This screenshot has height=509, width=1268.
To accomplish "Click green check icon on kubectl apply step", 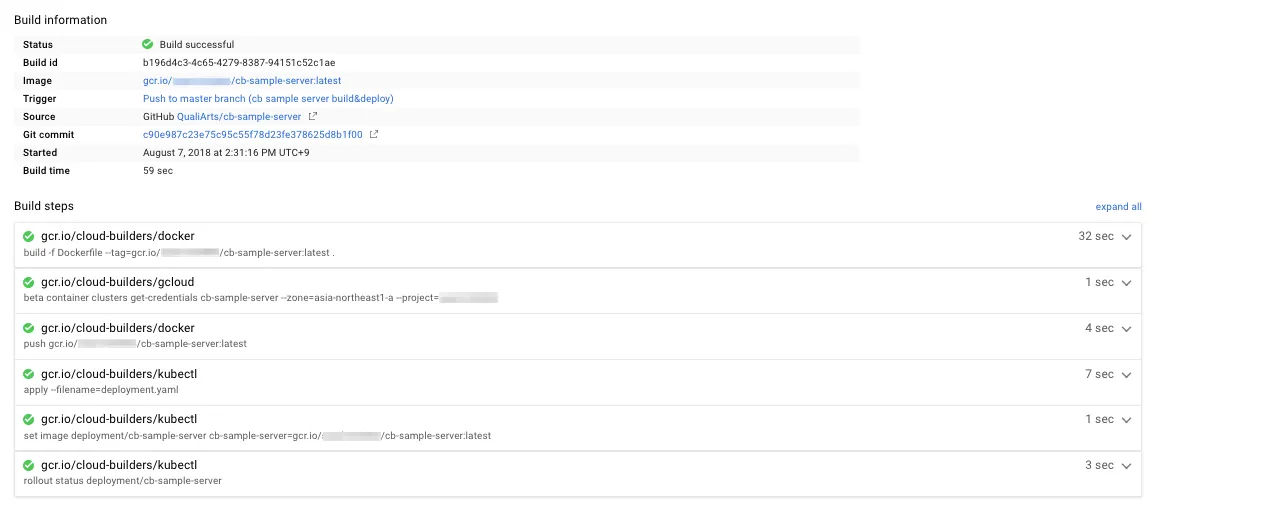I will click(29, 374).
